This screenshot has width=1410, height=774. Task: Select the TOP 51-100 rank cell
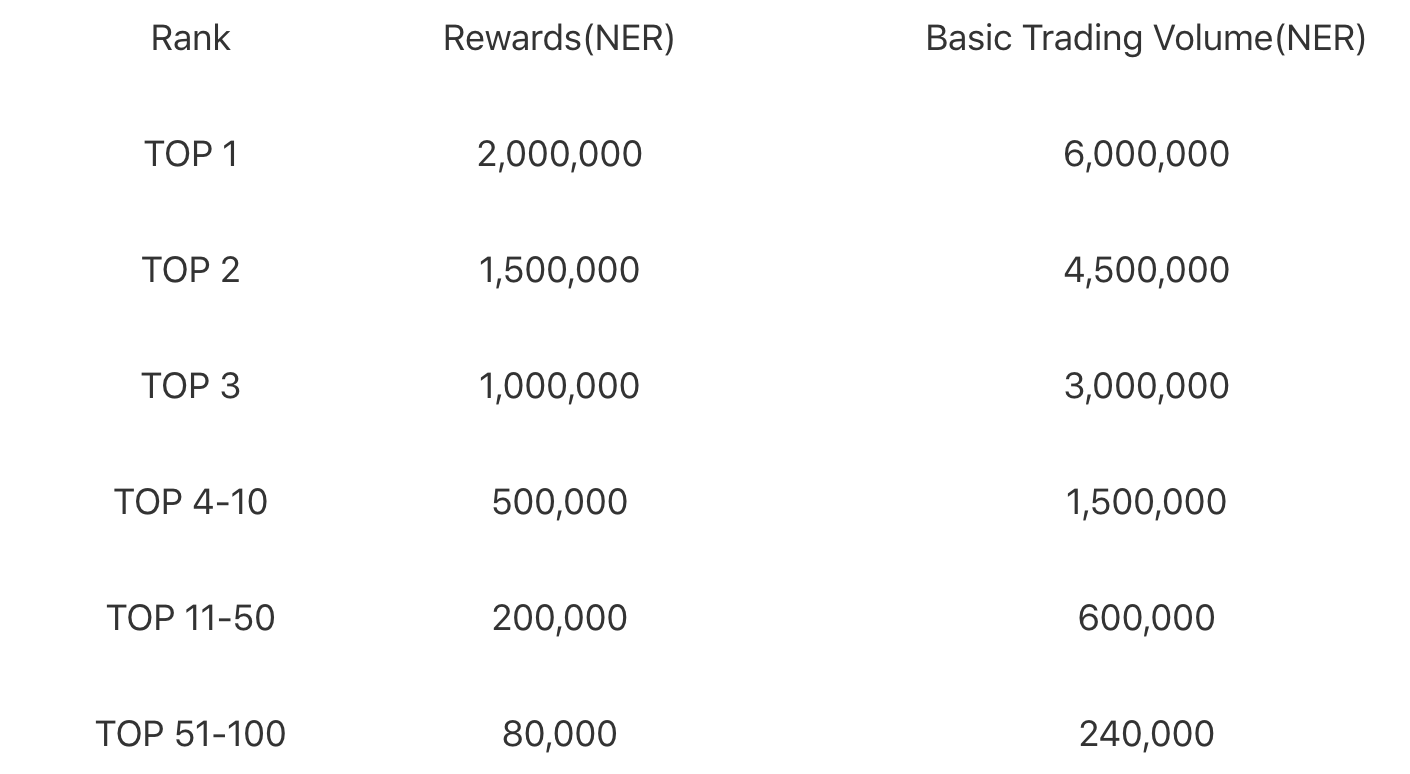[191, 734]
